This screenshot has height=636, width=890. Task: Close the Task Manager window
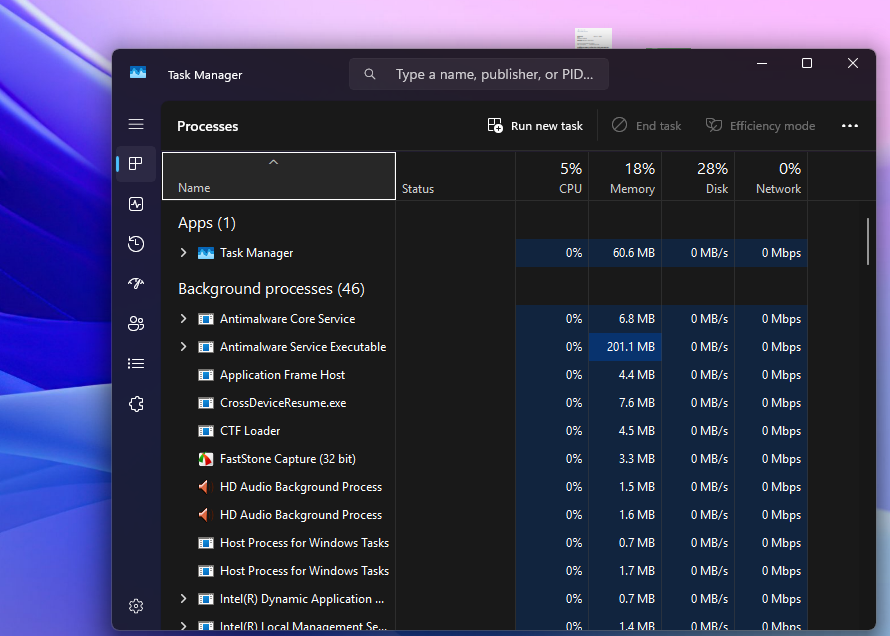click(853, 64)
